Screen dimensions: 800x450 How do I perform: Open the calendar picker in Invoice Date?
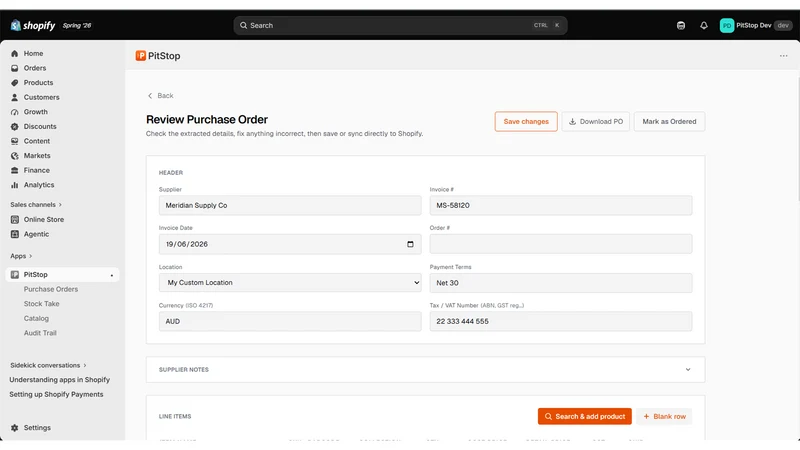(x=410, y=244)
